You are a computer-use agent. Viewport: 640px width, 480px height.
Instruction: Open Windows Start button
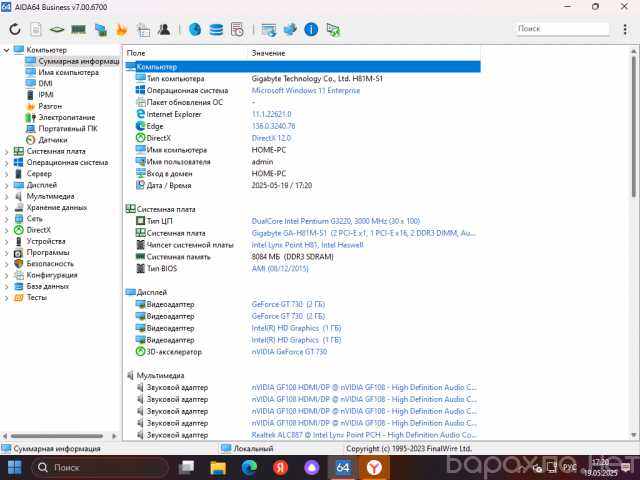coord(15,468)
